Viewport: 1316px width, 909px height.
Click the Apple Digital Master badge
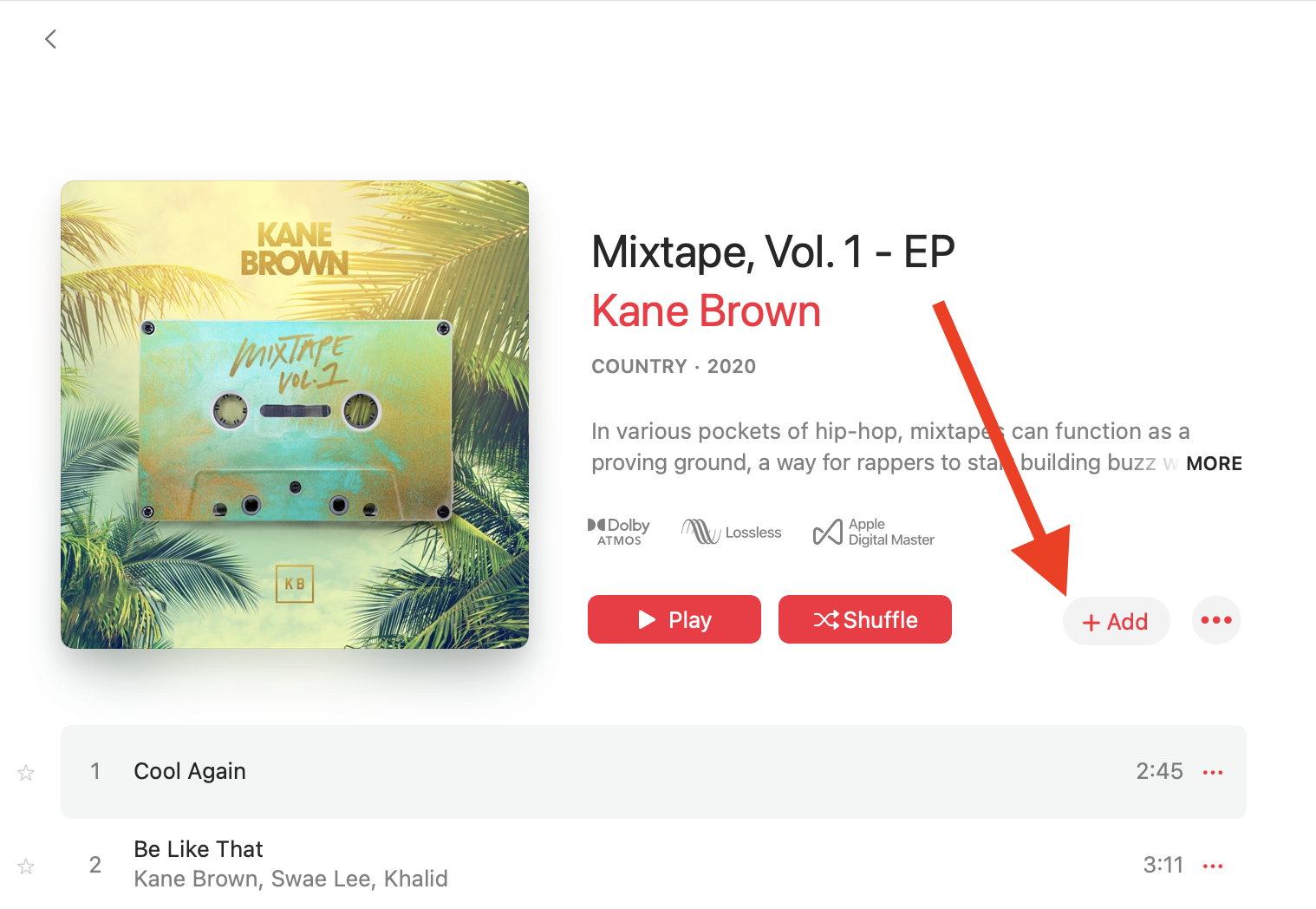[874, 532]
